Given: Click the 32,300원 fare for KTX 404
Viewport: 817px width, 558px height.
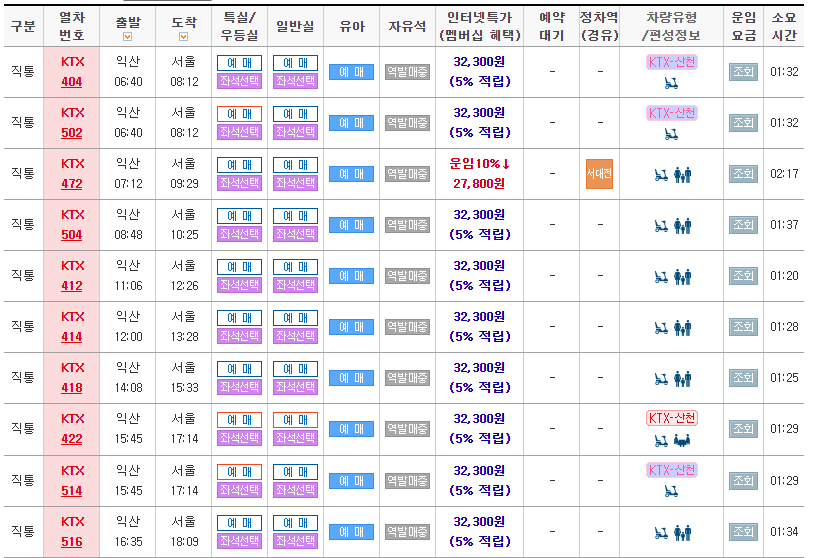Looking at the screenshot, I should [479, 61].
